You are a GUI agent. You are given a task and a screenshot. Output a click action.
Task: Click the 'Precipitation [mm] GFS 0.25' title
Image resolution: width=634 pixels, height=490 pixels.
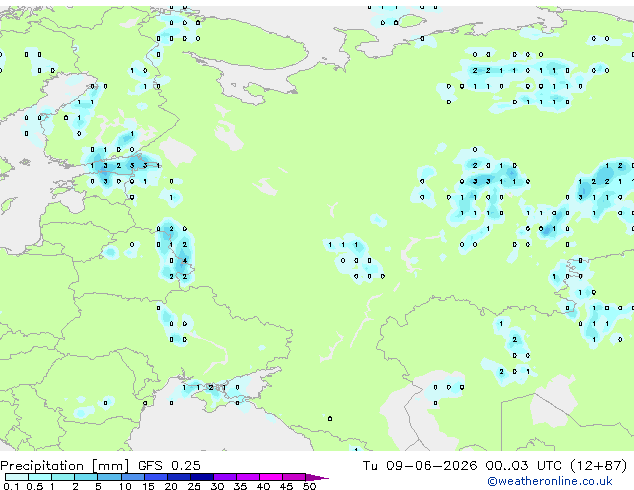pyautogui.click(x=100, y=465)
